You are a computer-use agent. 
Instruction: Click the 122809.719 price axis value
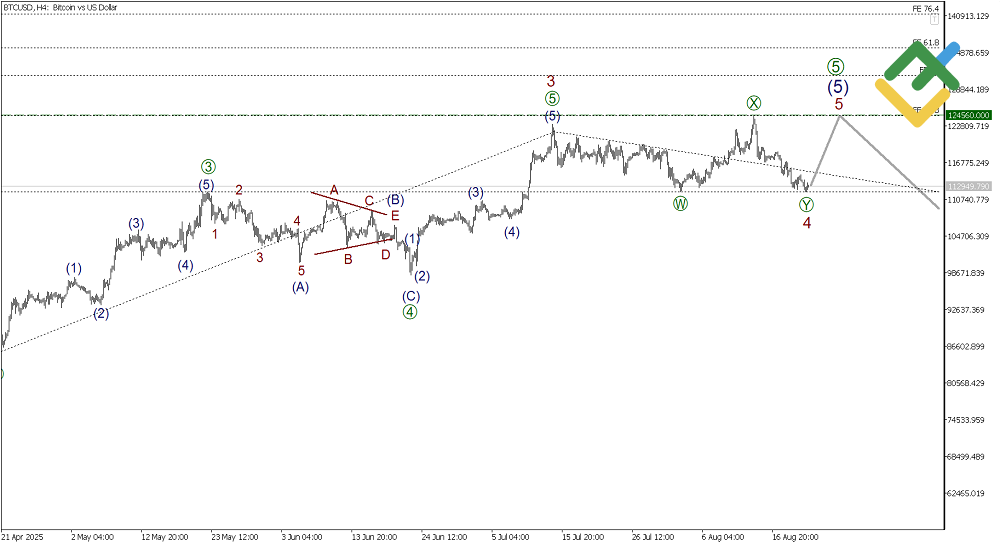[968, 126]
